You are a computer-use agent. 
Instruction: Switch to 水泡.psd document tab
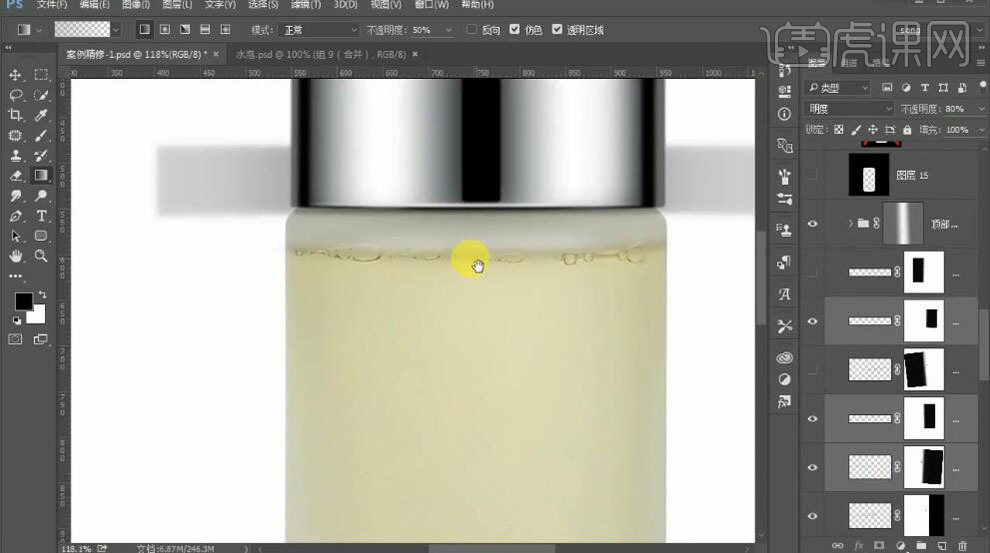[320, 54]
